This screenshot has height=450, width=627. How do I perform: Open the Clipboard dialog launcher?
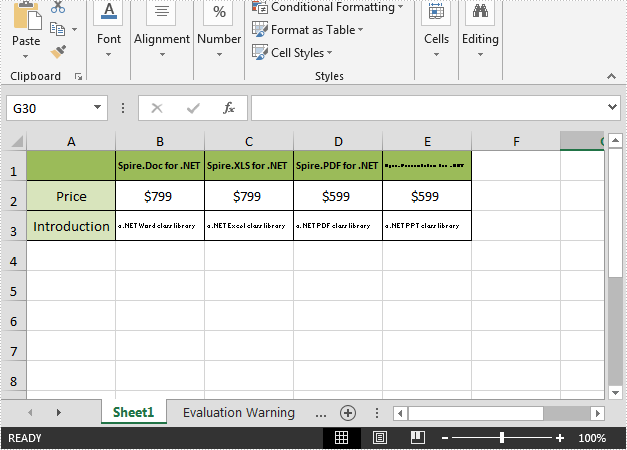(78, 76)
